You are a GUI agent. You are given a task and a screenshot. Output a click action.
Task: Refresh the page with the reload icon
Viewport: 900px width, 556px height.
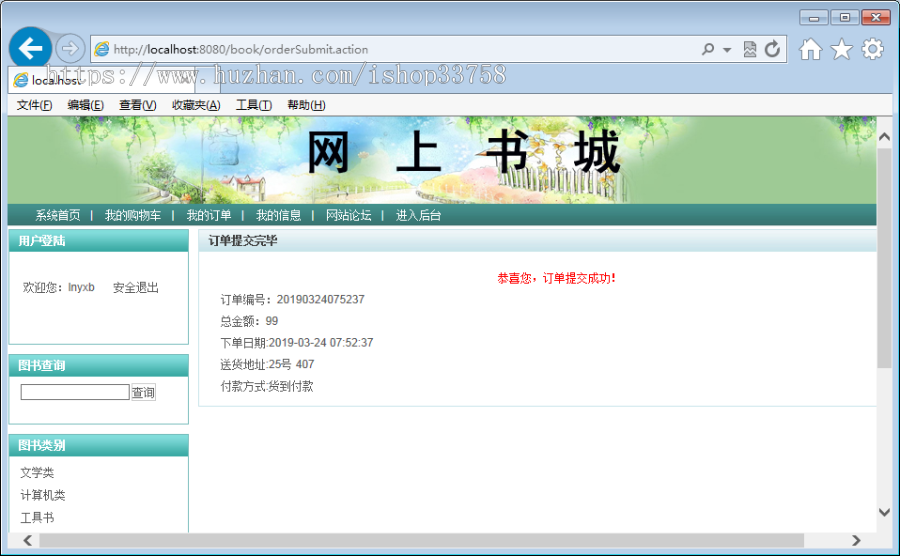coord(772,49)
